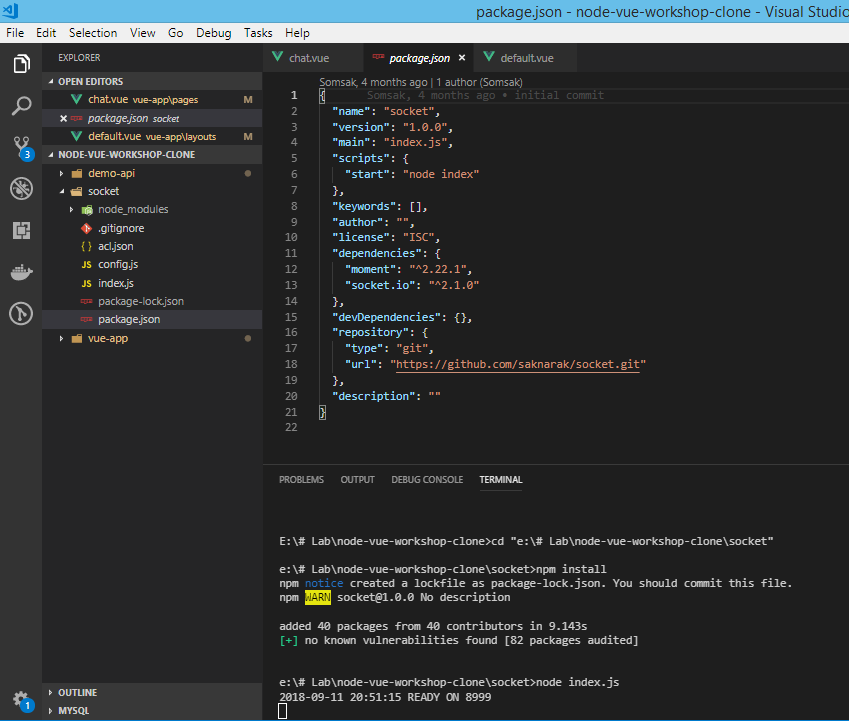Open the Explorer icon in the activity bar

(x=21, y=63)
